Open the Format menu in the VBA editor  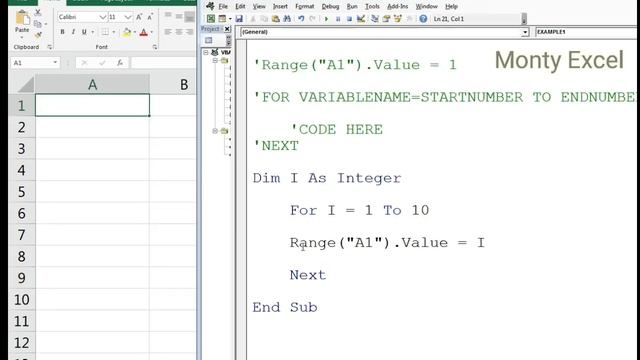click(304, 7)
